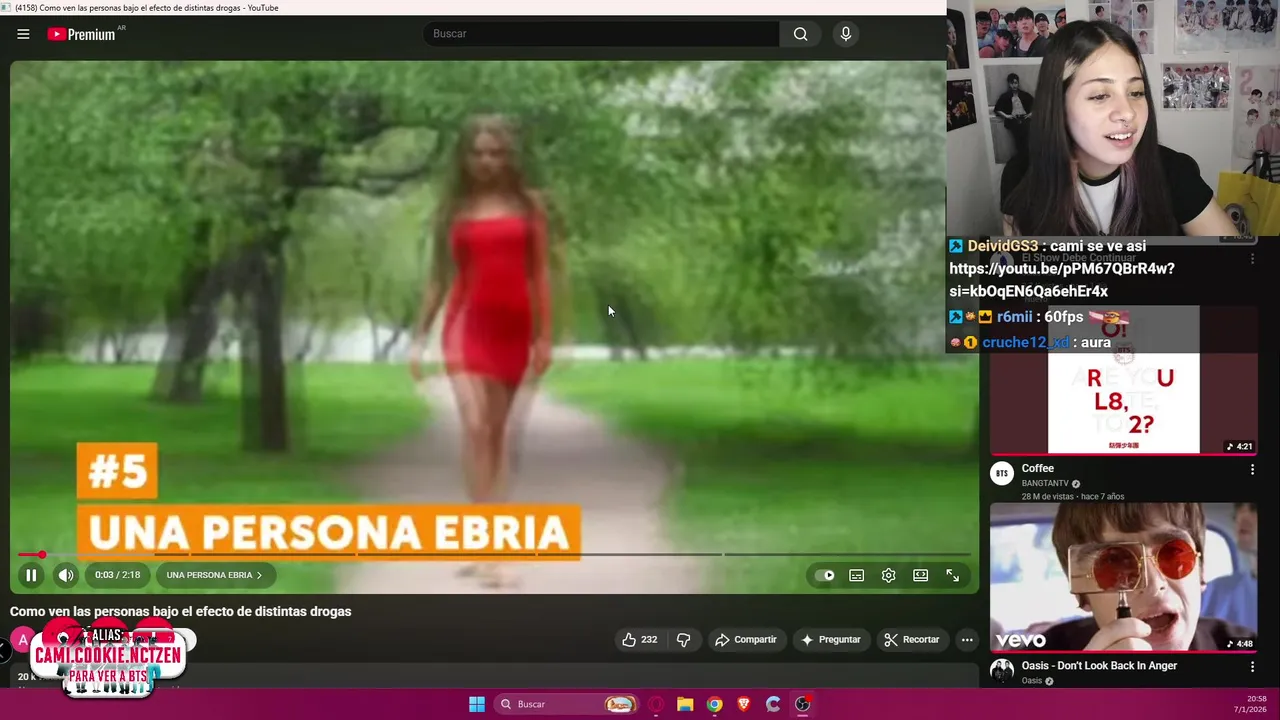Pause the video playback
1280x720 pixels.
(31, 575)
